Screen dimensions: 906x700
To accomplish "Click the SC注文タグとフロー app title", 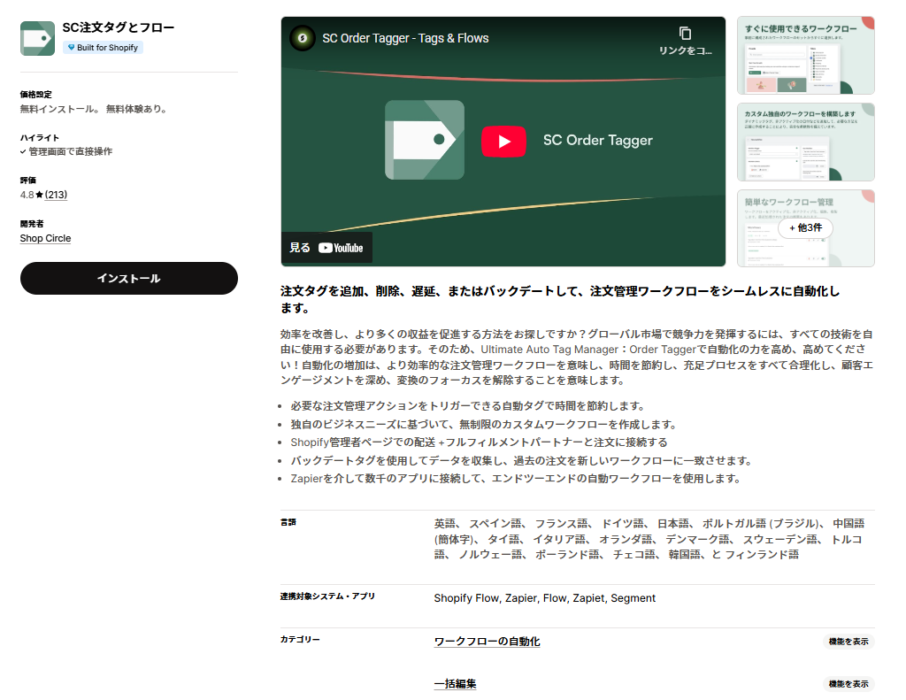I will (118, 27).
